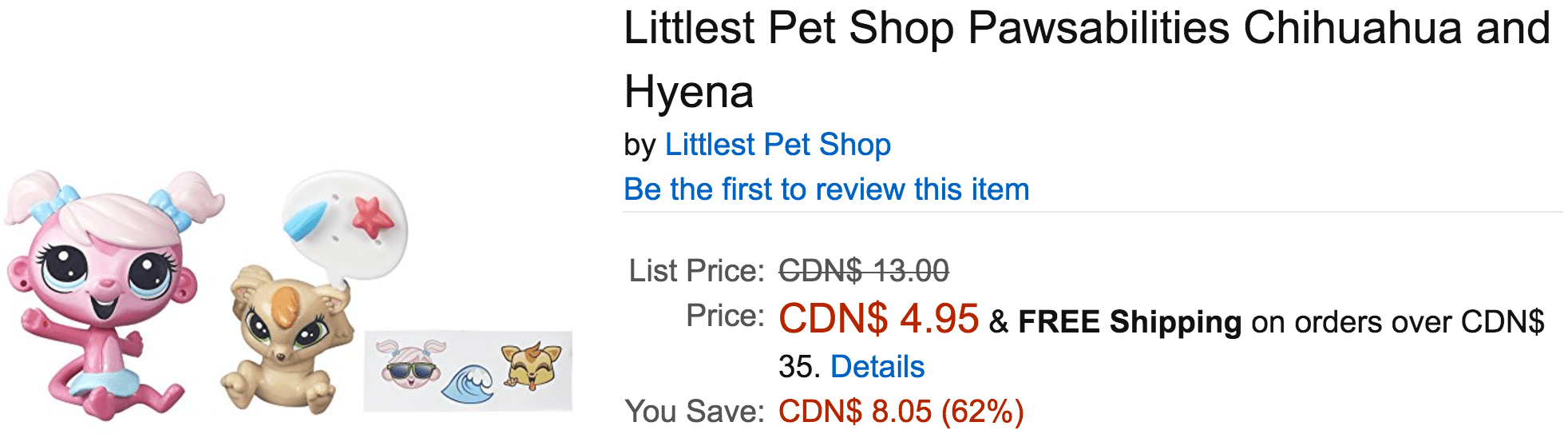Open the free shipping Details link
Viewport: 1568px width, 438px height.
click(x=877, y=367)
